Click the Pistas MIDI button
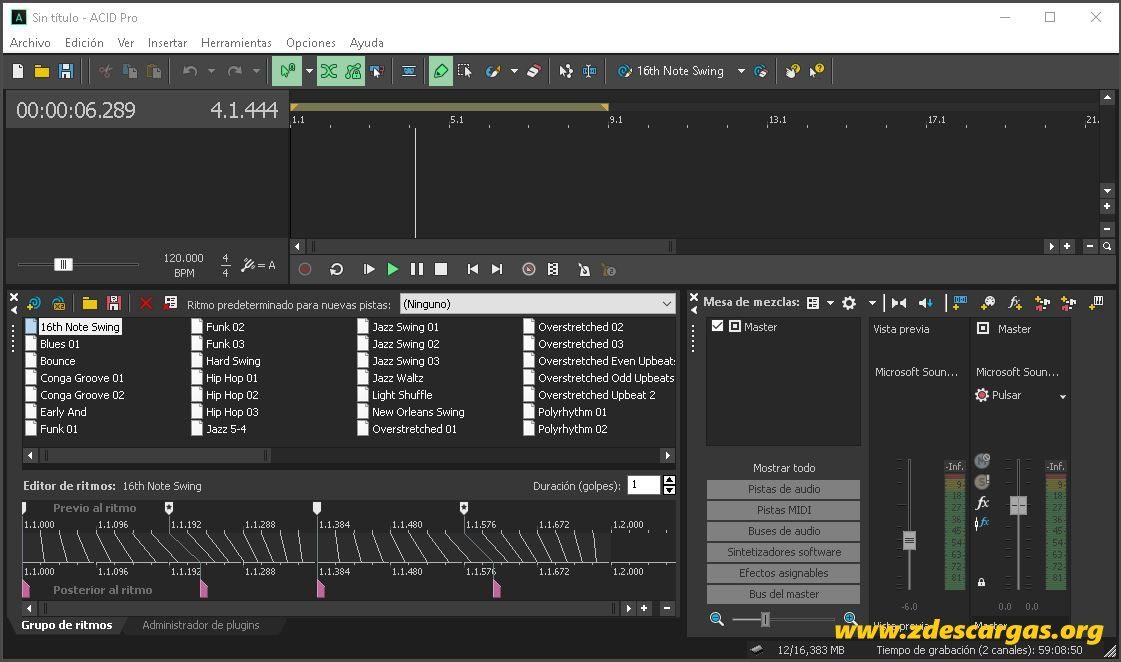The height and width of the screenshot is (662, 1121). click(x=784, y=510)
